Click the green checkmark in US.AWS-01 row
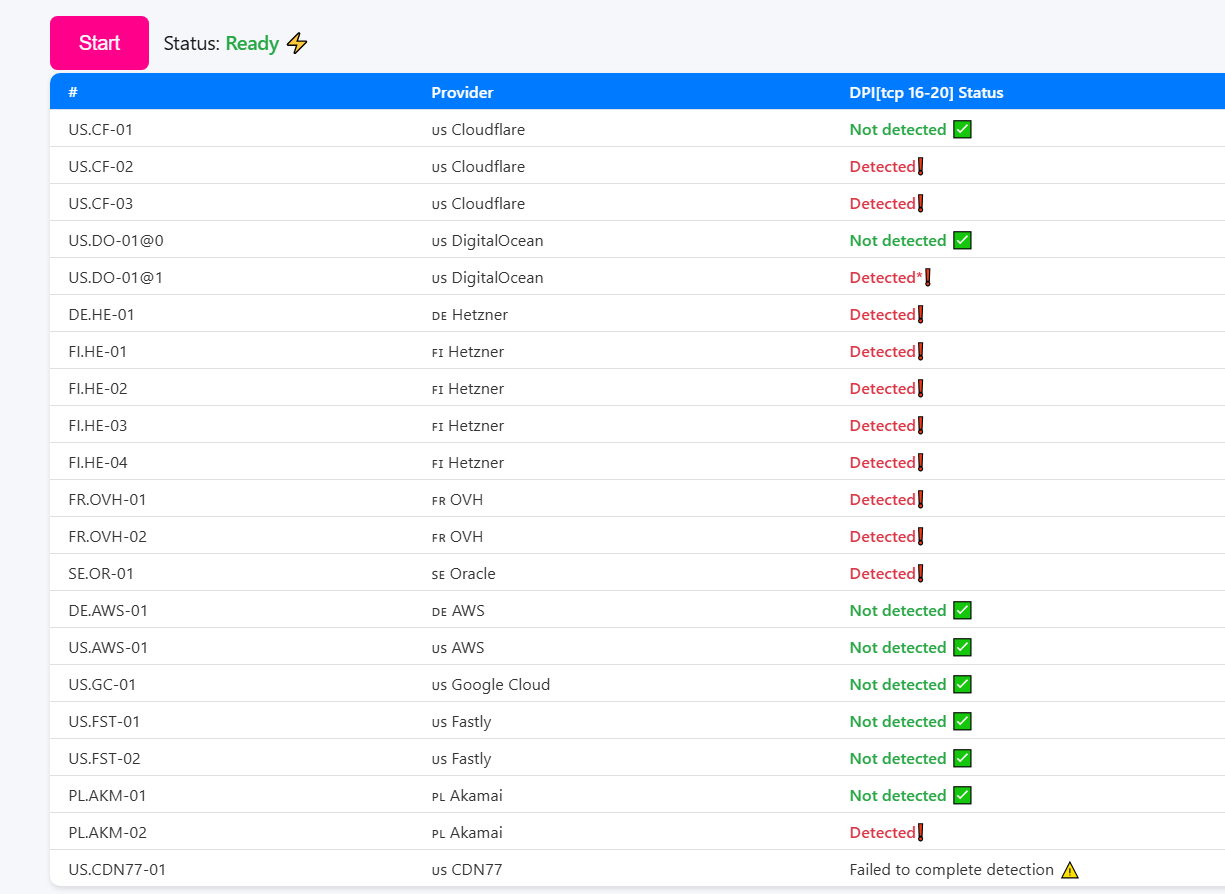This screenshot has width=1225, height=894. tap(962, 647)
